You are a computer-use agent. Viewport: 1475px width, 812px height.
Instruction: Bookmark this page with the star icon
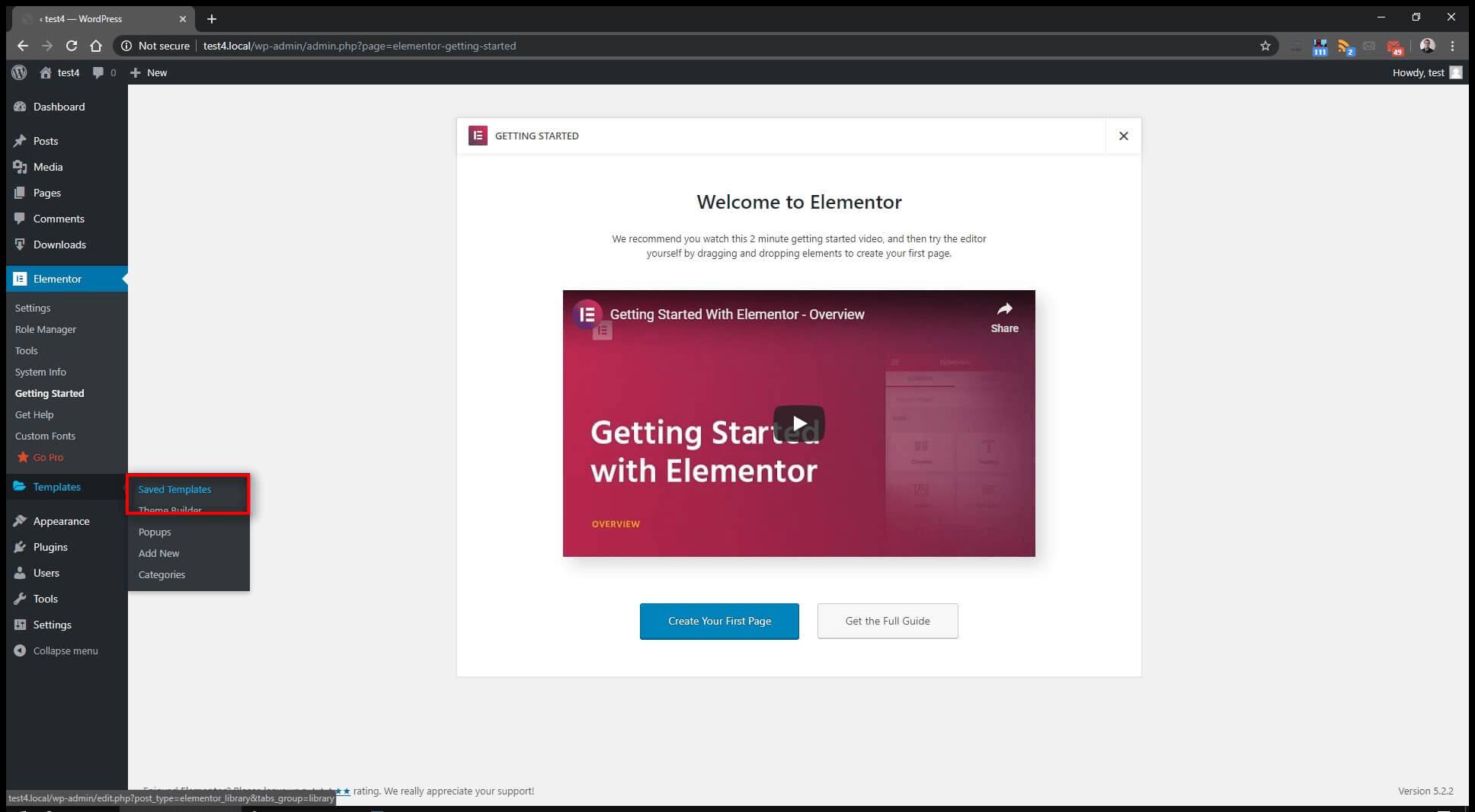coord(1265,46)
